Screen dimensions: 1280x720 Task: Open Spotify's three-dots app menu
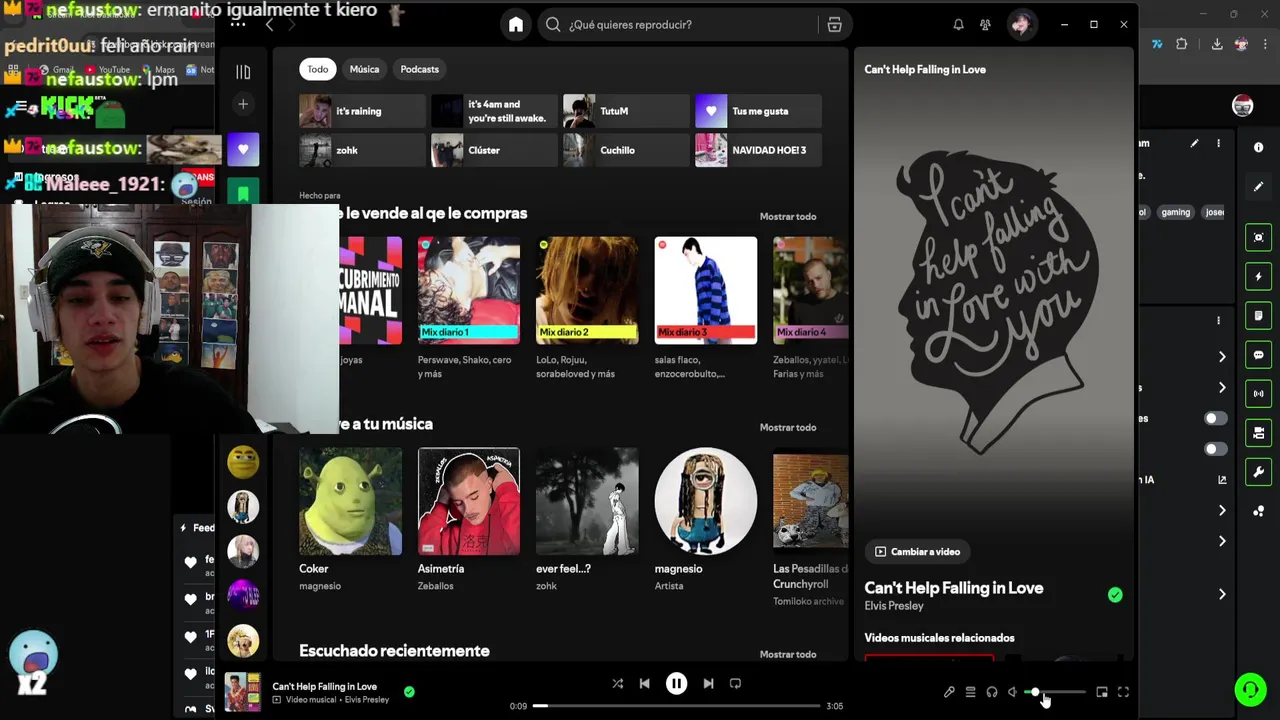[237, 24]
